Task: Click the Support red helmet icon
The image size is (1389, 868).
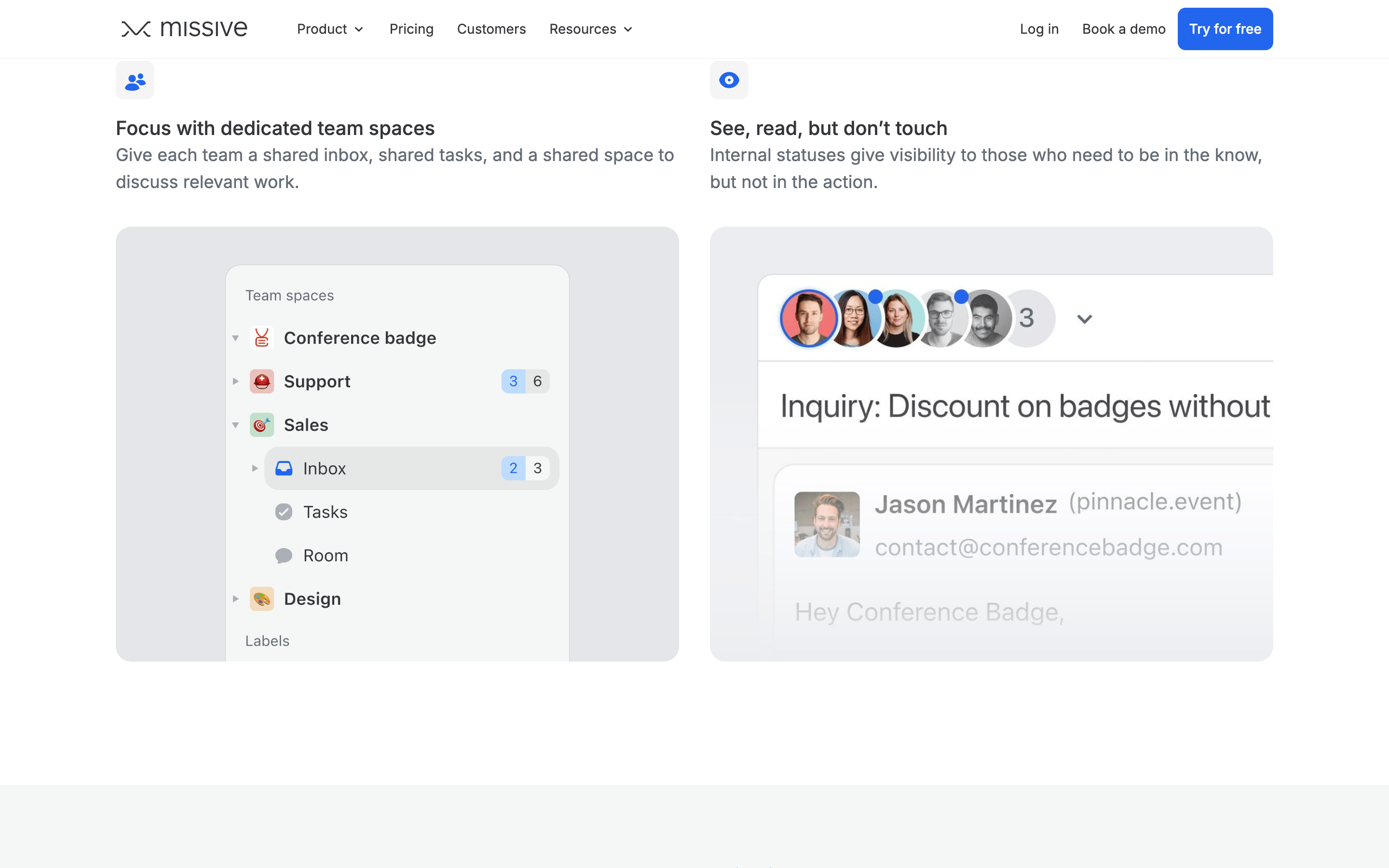Action: pyautogui.click(x=262, y=381)
